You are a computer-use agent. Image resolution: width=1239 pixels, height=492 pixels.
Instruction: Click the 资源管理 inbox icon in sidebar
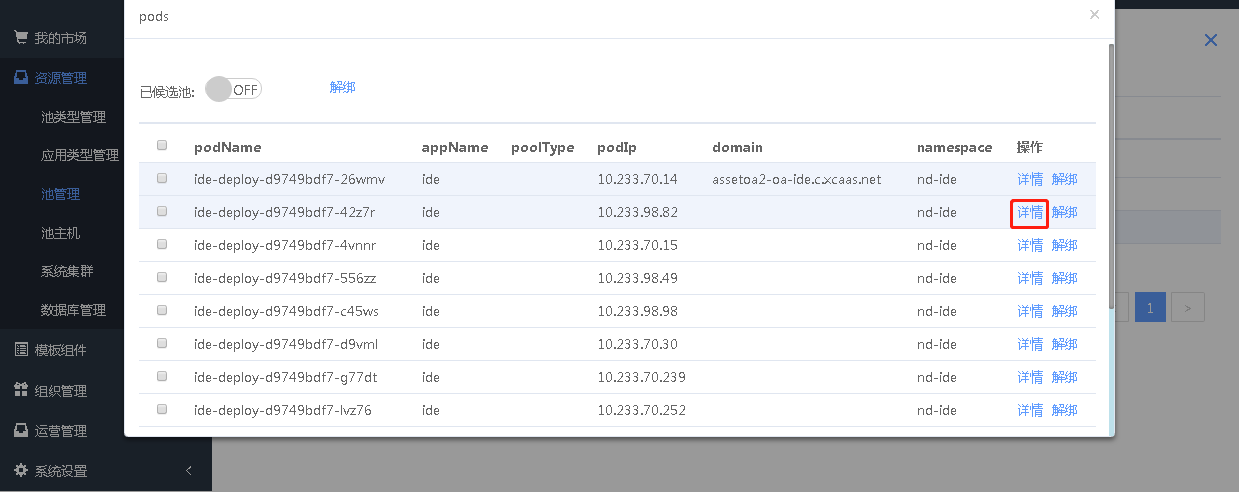(20, 78)
